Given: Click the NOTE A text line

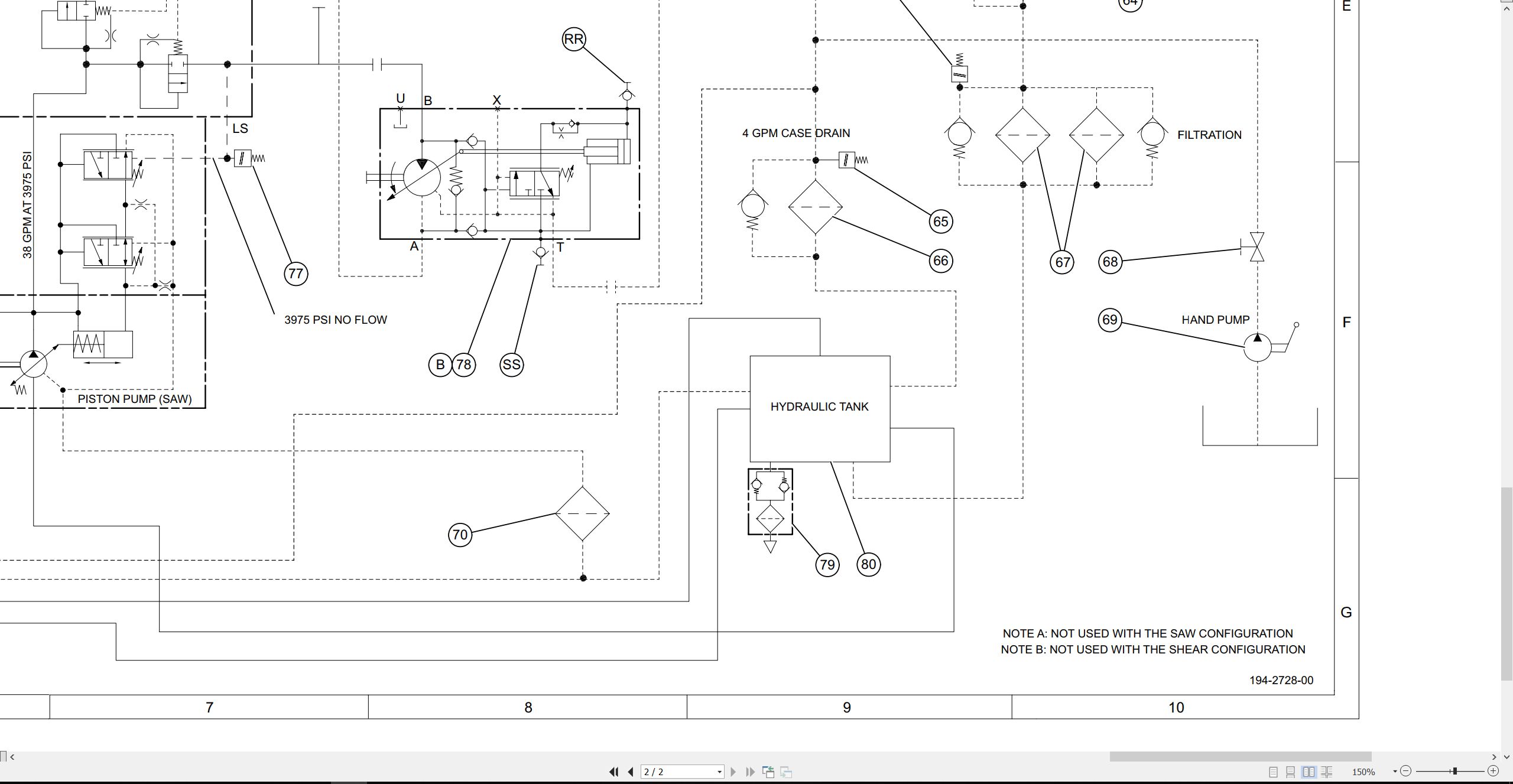Looking at the screenshot, I should [1148, 633].
